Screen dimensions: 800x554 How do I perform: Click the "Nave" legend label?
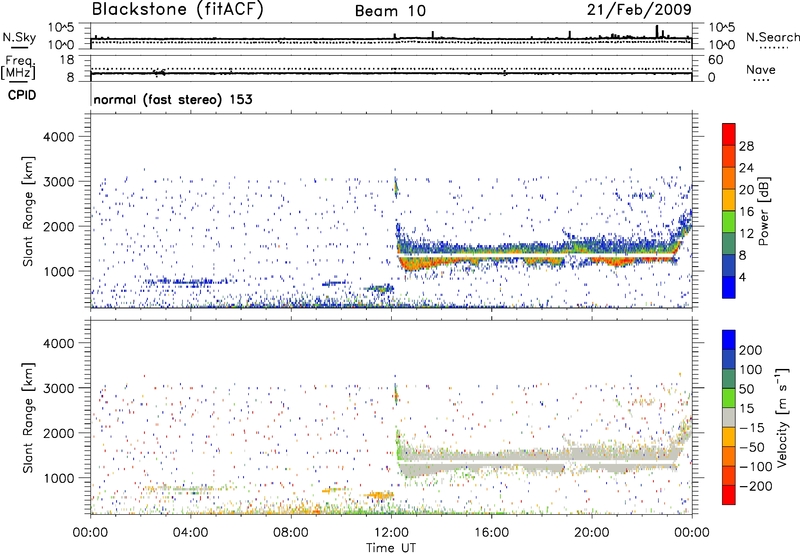pos(761,70)
